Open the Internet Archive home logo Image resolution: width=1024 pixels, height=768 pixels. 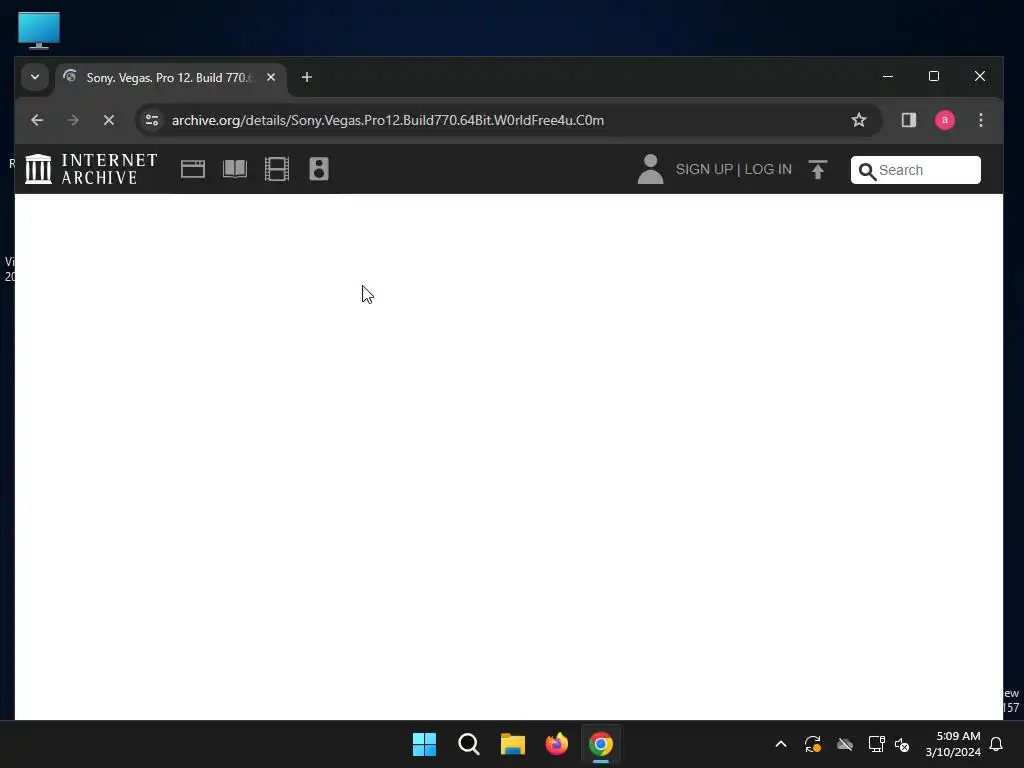click(x=91, y=169)
